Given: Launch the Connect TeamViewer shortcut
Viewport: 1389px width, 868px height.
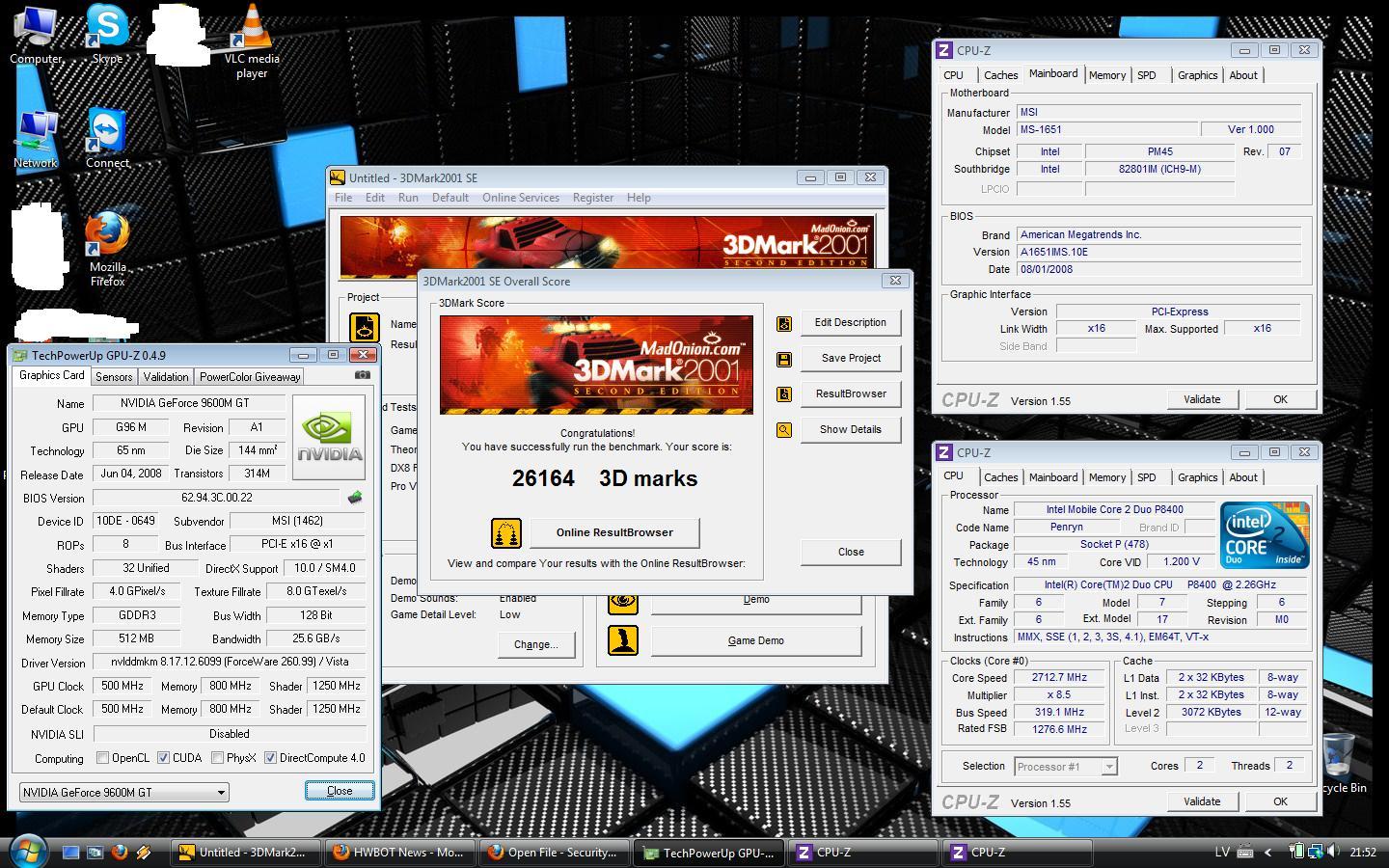Looking at the screenshot, I should click(x=107, y=140).
